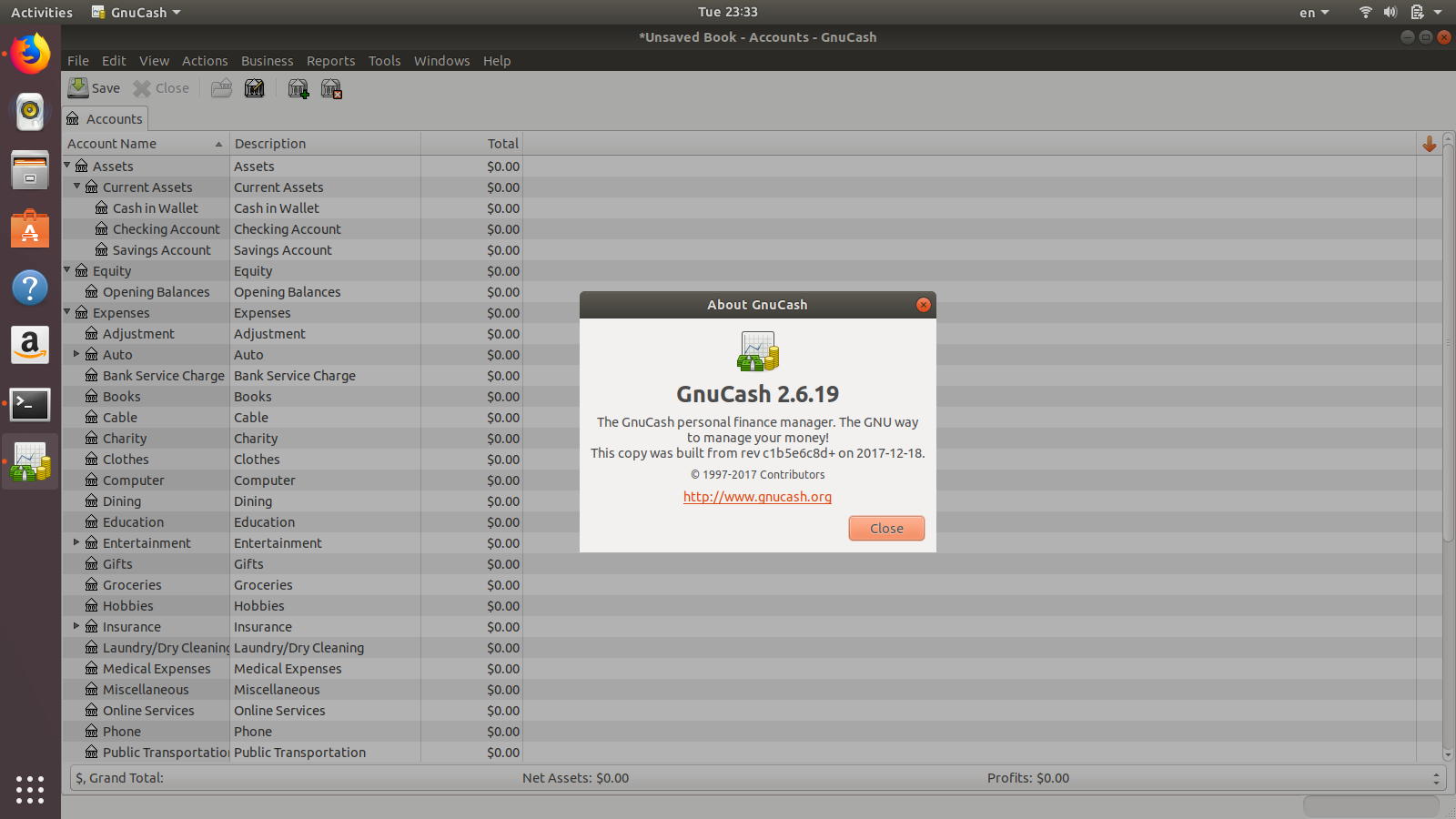The width and height of the screenshot is (1456, 819).
Task: Open the http://www.gnucash.org link
Action: pyautogui.click(x=757, y=497)
